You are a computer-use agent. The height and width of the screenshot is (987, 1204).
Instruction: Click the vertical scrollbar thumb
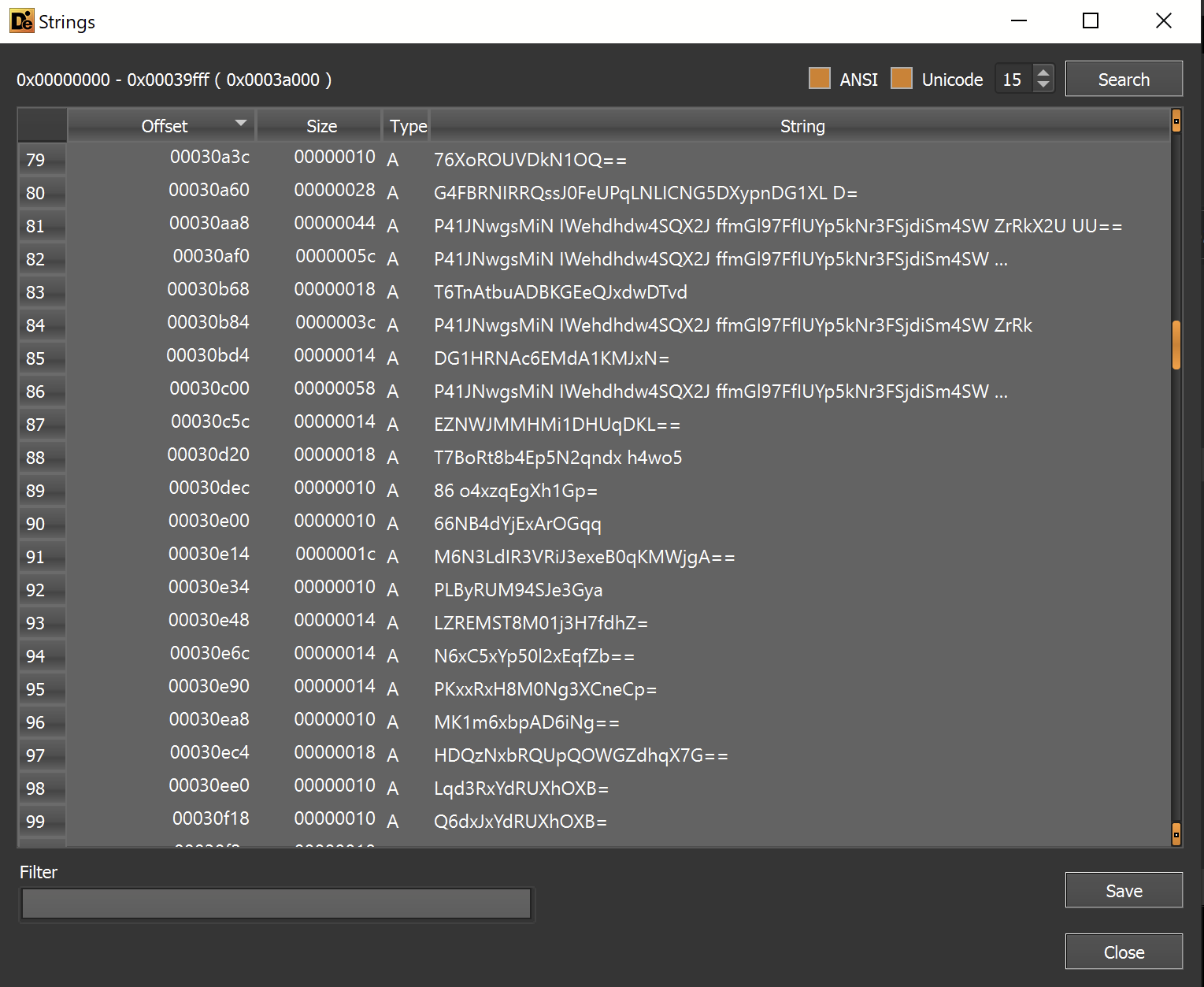click(1176, 344)
